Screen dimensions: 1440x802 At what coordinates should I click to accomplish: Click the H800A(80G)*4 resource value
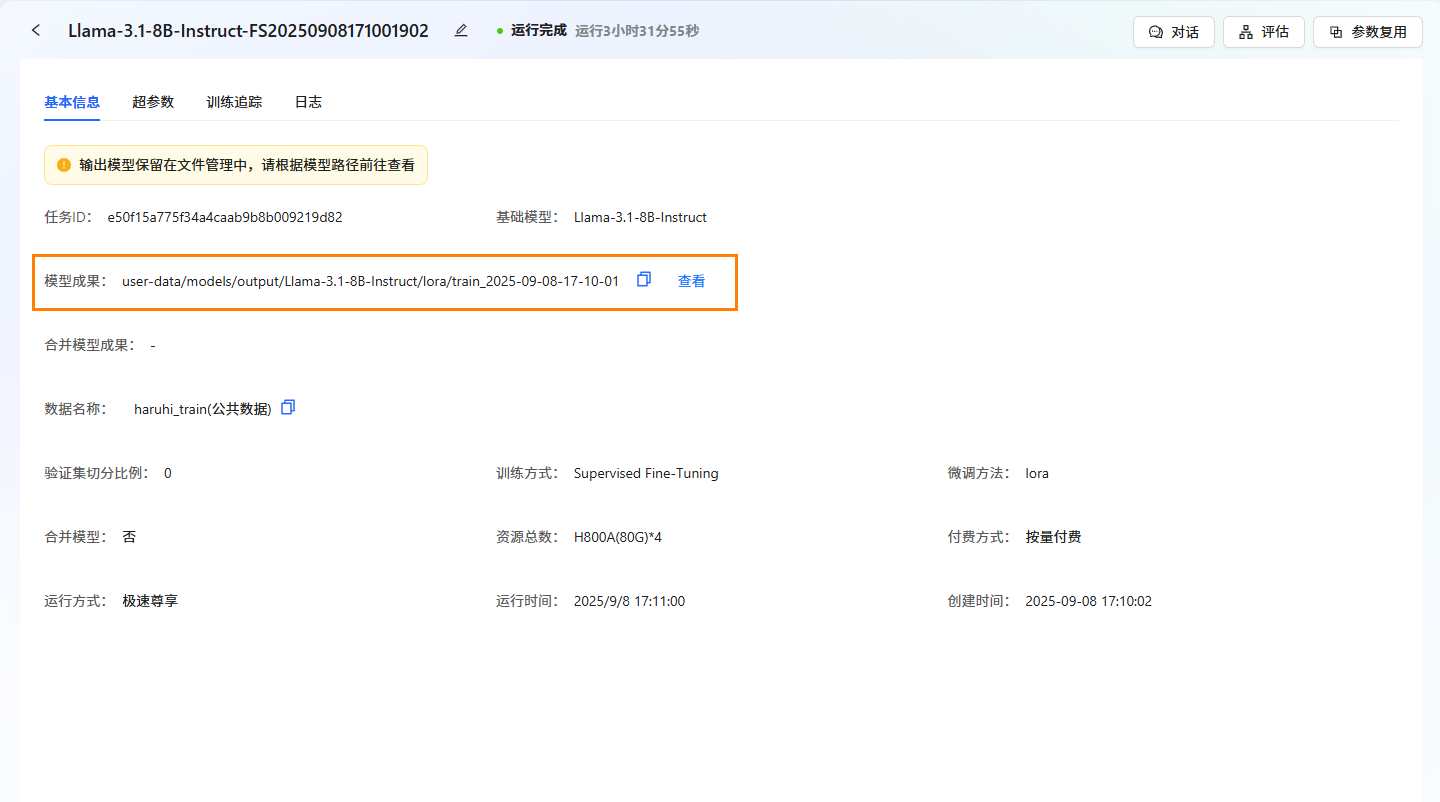pos(617,537)
